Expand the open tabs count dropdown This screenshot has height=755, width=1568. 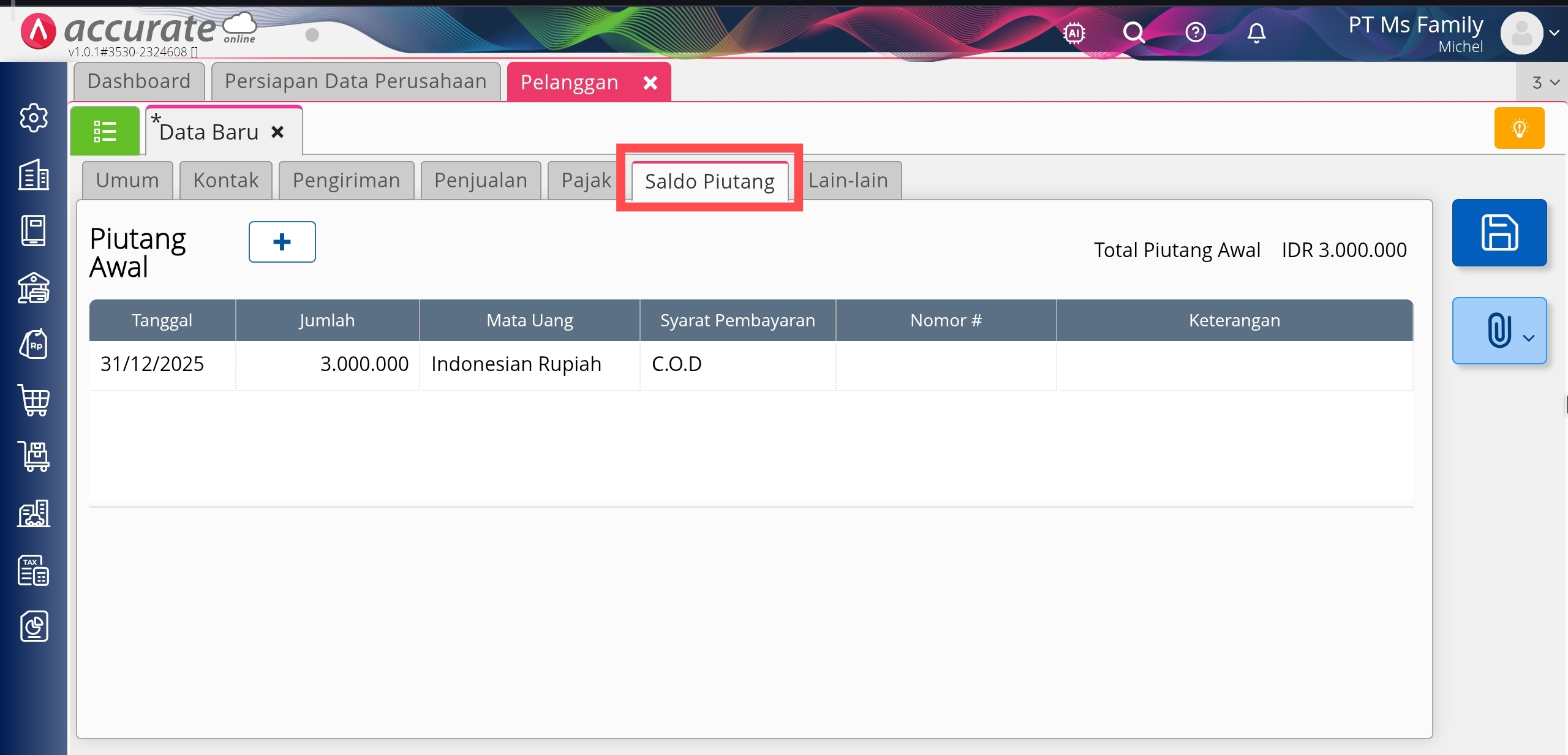(1544, 82)
